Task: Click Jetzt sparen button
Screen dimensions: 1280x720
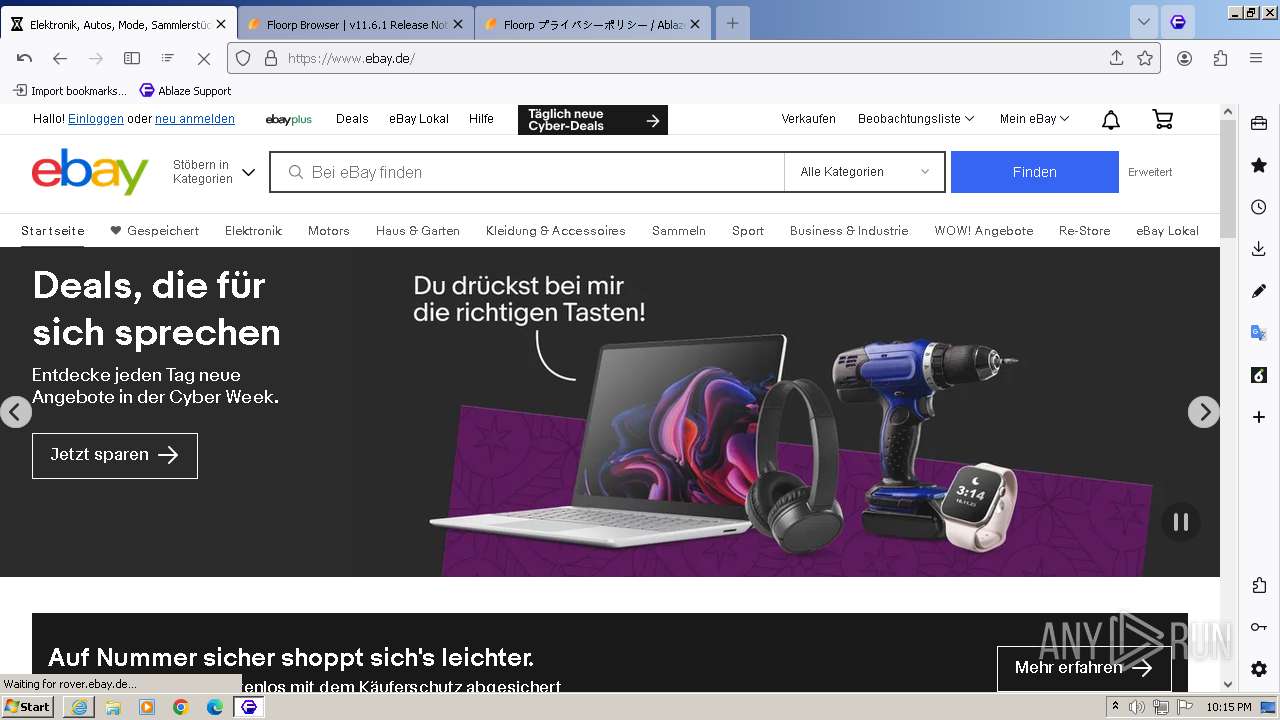Action: (x=115, y=455)
